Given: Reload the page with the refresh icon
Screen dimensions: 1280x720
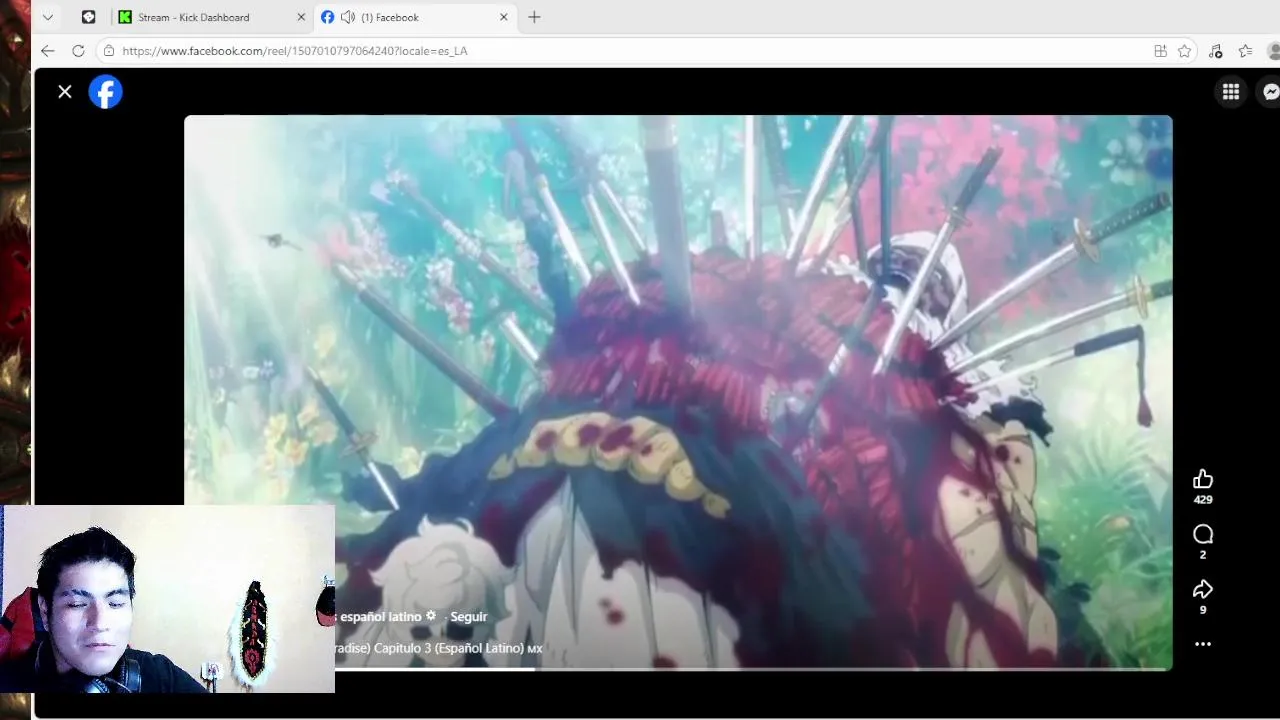Looking at the screenshot, I should (x=78, y=51).
